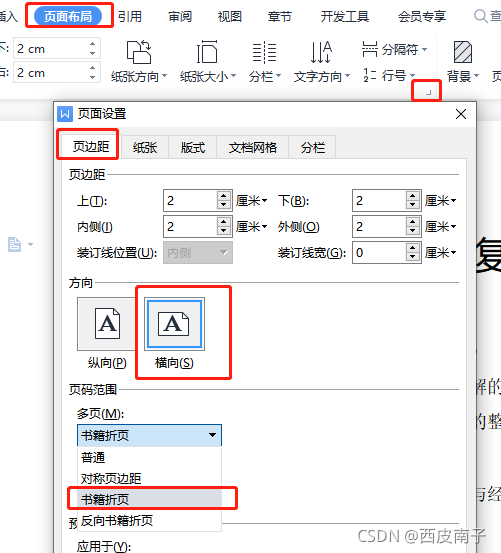
Task: Collapse the 多页 combo box showing 书籍折页
Action: point(149,435)
